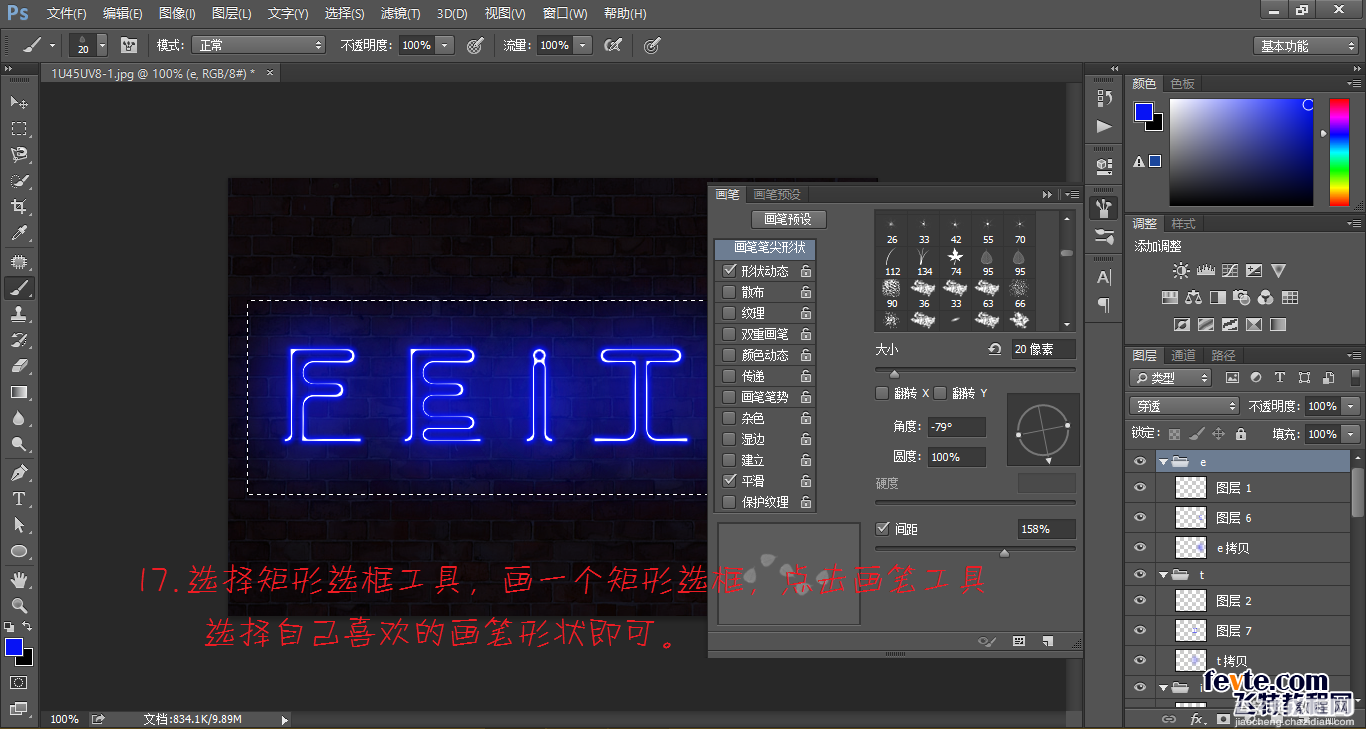
Task: Enable the 双重画笔 checkbox
Action: coord(729,334)
